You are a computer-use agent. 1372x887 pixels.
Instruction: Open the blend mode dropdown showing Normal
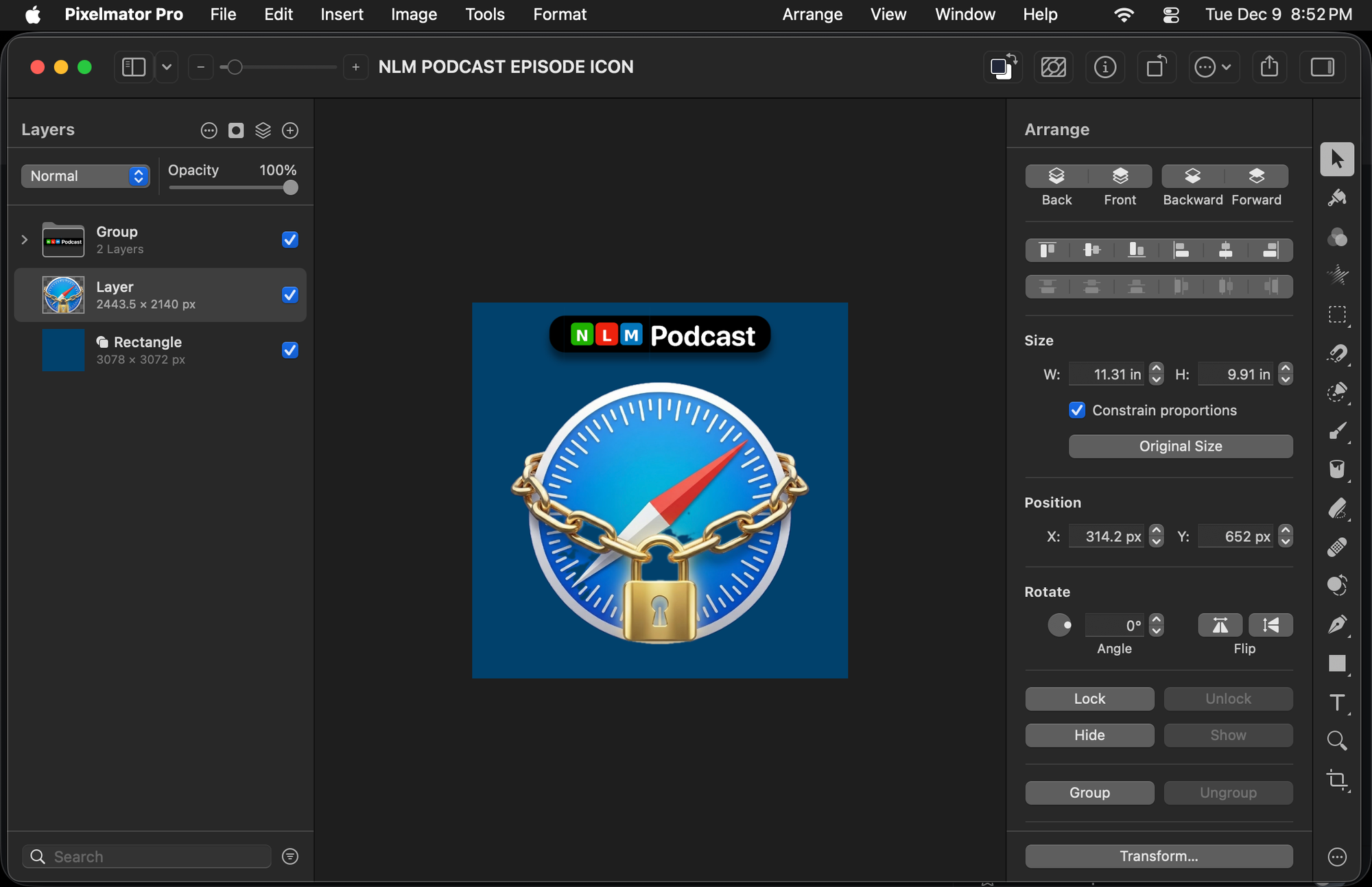point(85,176)
